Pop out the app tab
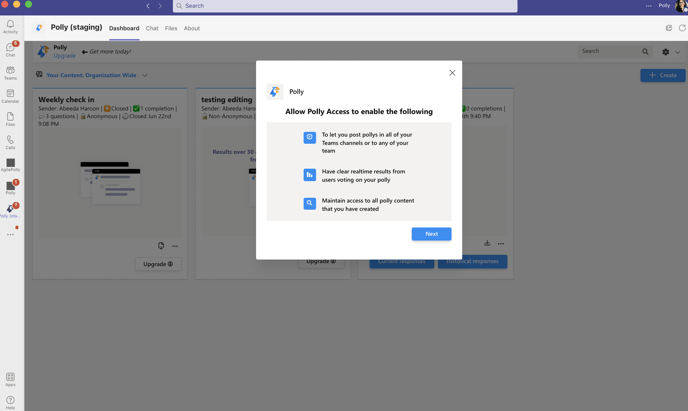The width and height of the screenshot is (688, 411). (x=669, y=28)
